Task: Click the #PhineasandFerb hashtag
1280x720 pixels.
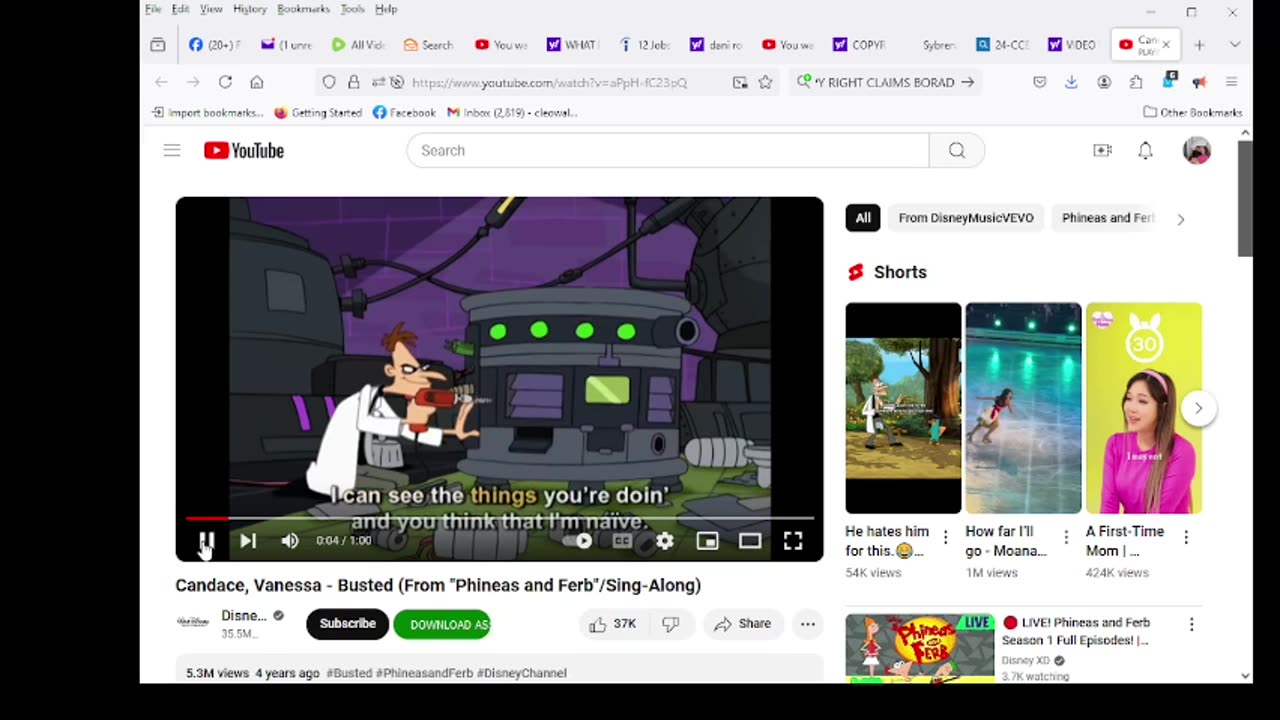Action: click(x=425, y=673)
